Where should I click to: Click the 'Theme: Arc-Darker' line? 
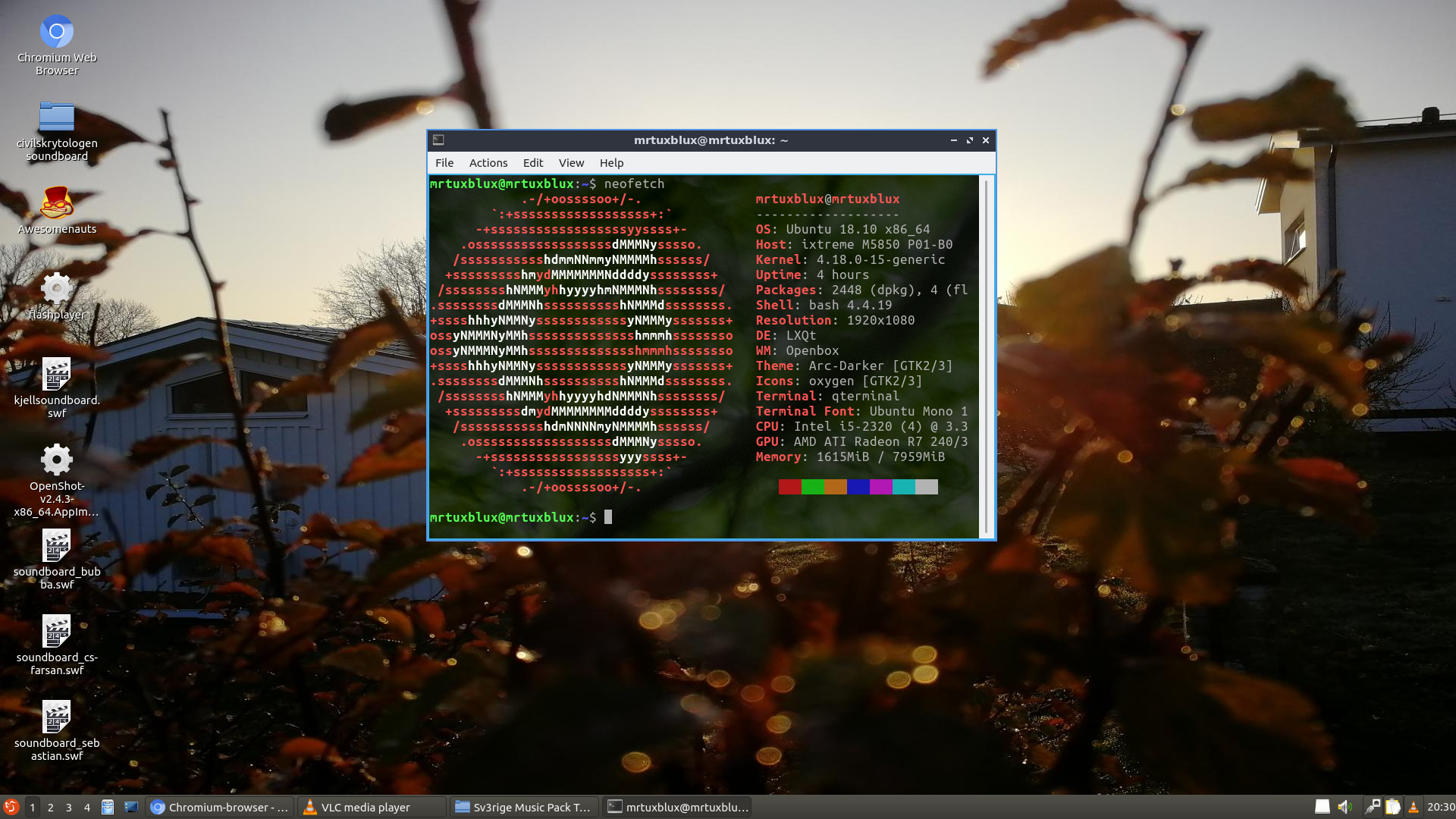(x=854, y=366)
